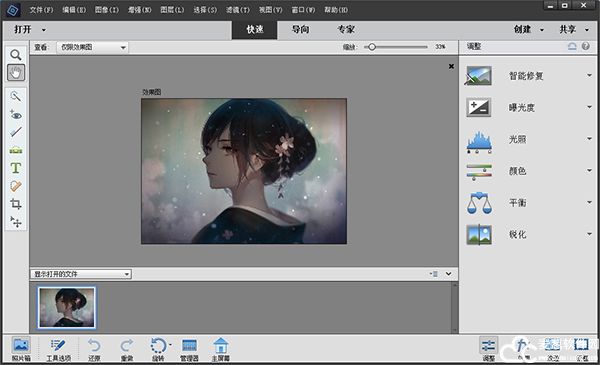Open the dropdown arrow next to 打开
Viewport: 600px width, 365px height.
[44, 30]
